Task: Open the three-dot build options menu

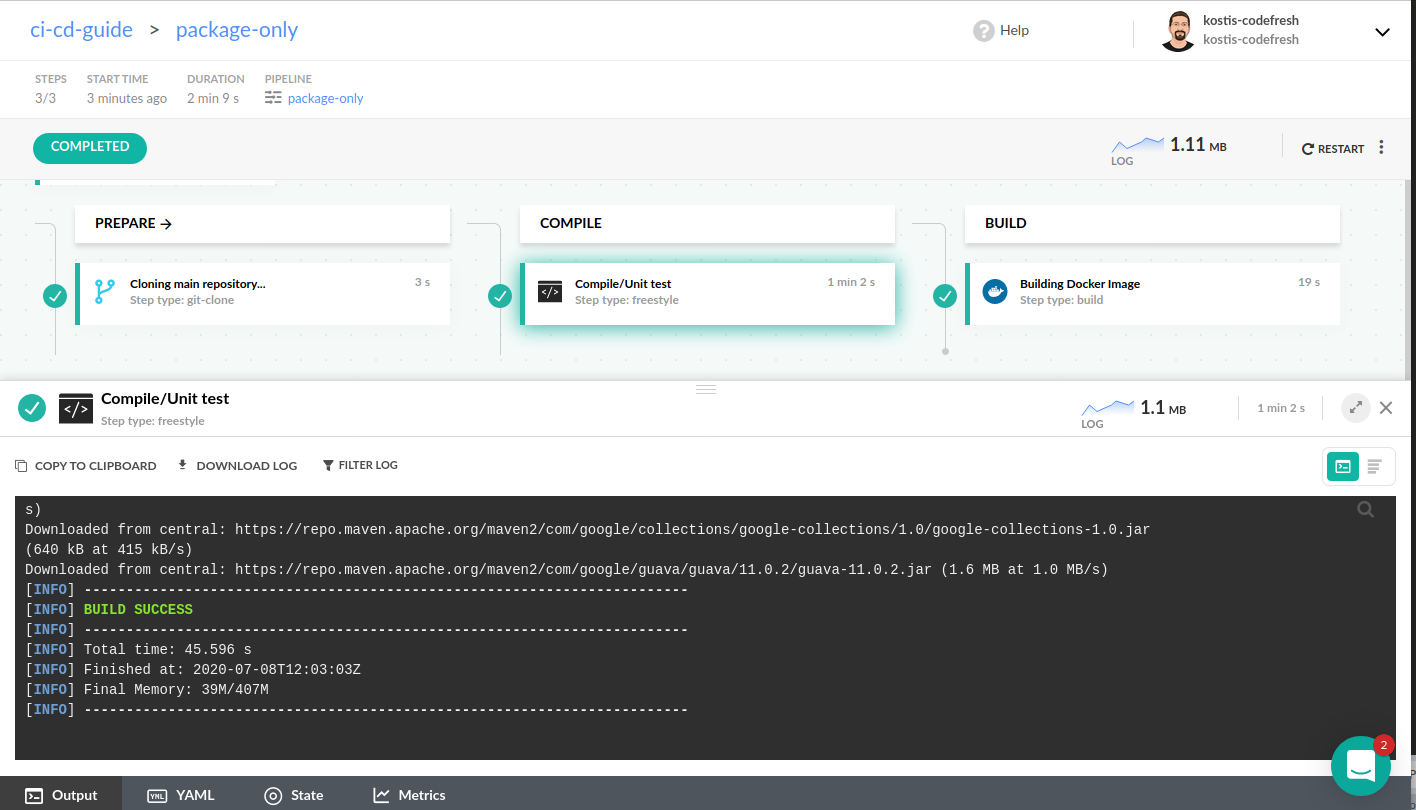Action: pos(1381,148)
